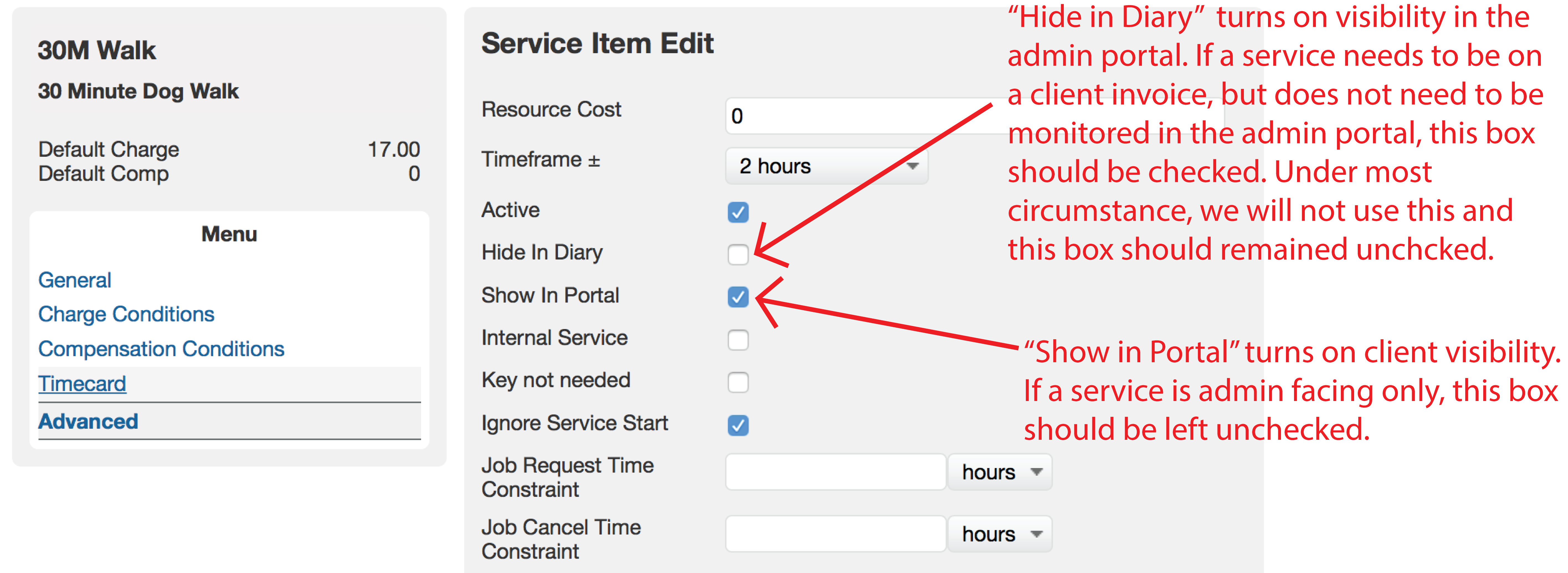Click the Service Item Edit heading
1568x573 pixels.
pyautogui.click(x=597, y=43)
